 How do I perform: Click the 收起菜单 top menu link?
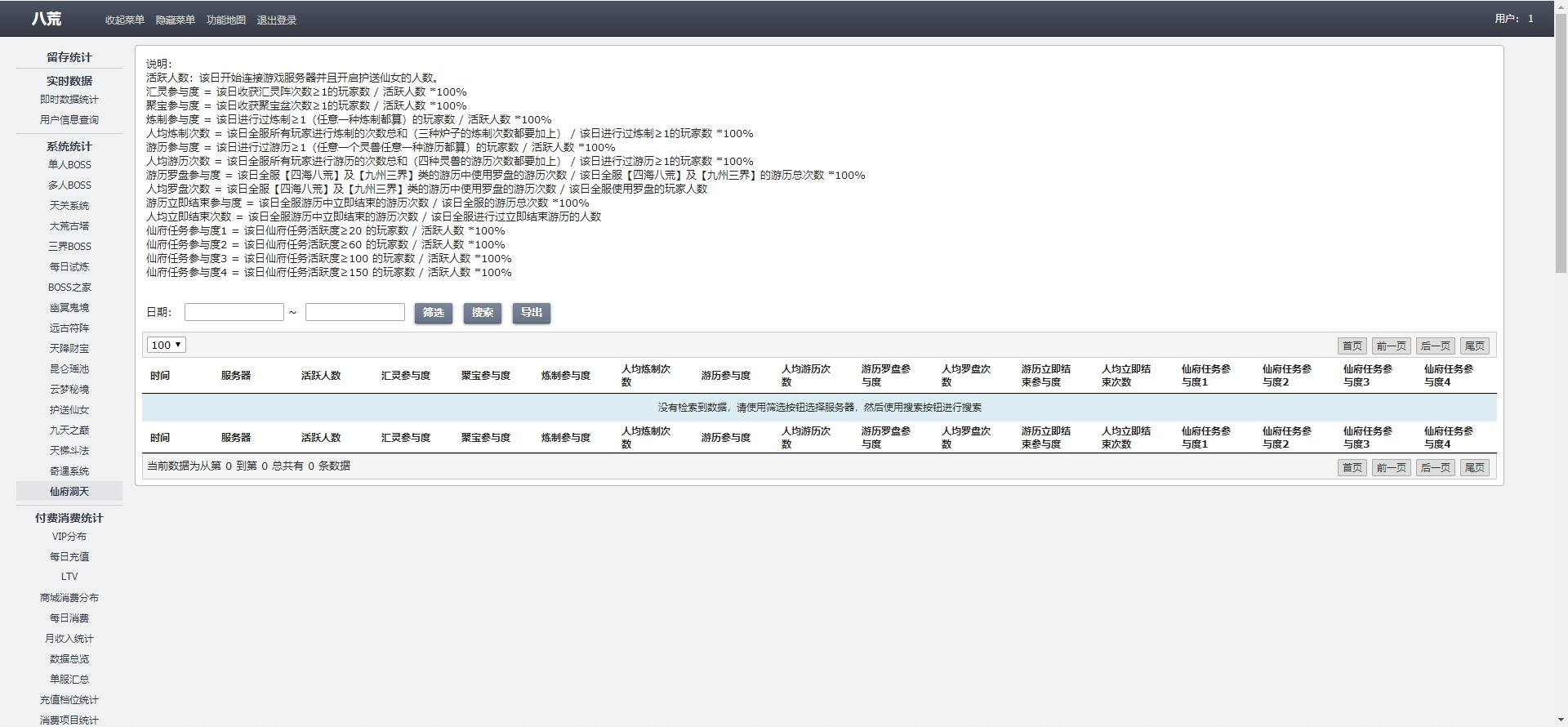(124, 20)
